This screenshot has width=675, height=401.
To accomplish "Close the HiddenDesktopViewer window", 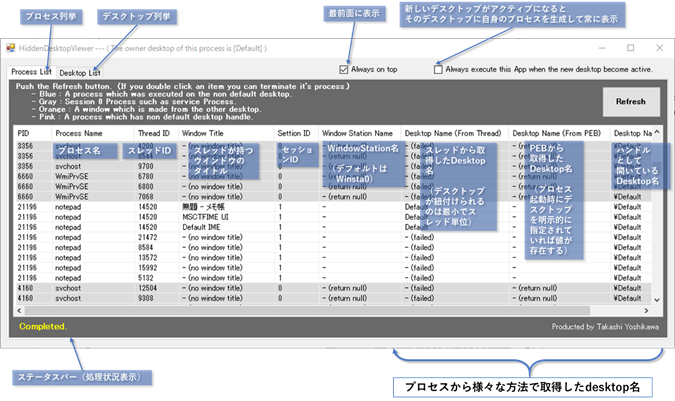I will (658, 47).
